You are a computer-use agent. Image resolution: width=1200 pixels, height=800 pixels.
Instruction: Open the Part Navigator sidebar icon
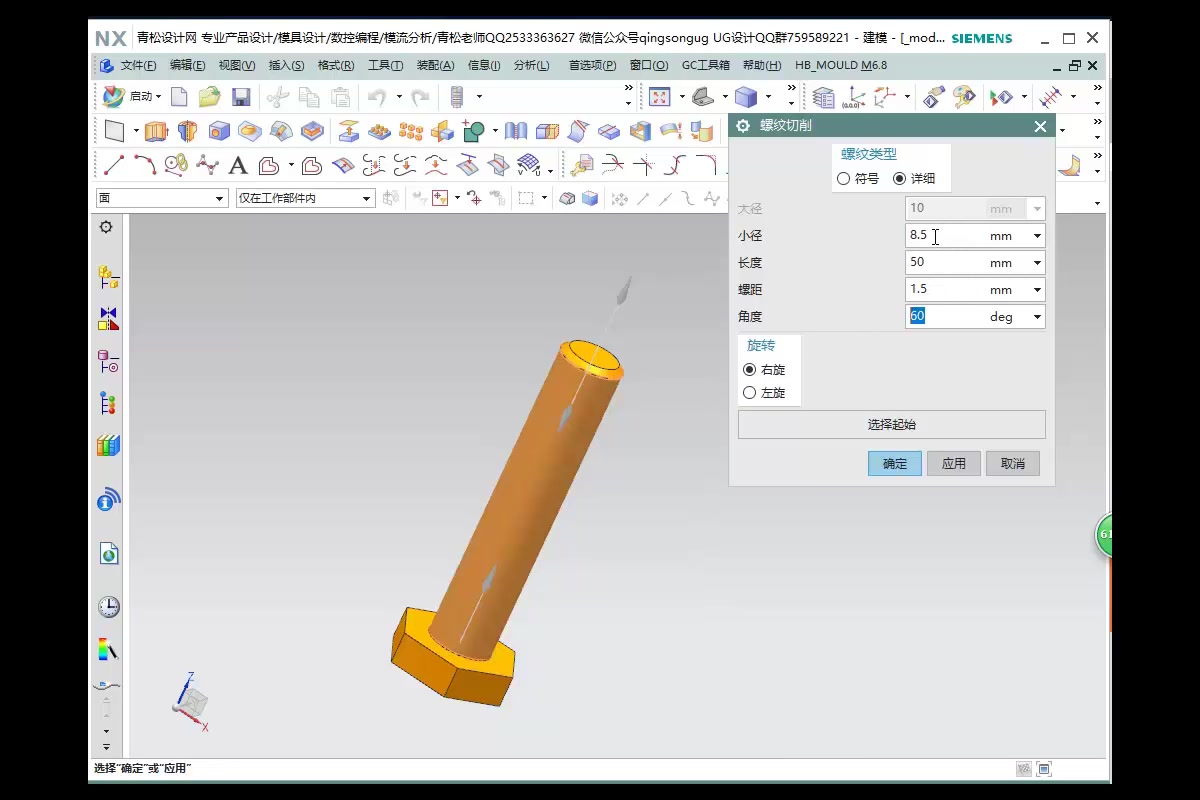tap(108, 361)
